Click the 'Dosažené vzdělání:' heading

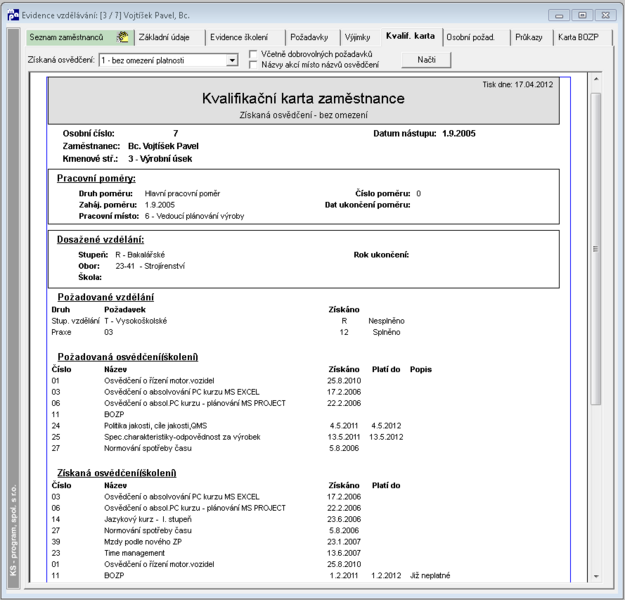pyautogui.click(x=100, y=240)
